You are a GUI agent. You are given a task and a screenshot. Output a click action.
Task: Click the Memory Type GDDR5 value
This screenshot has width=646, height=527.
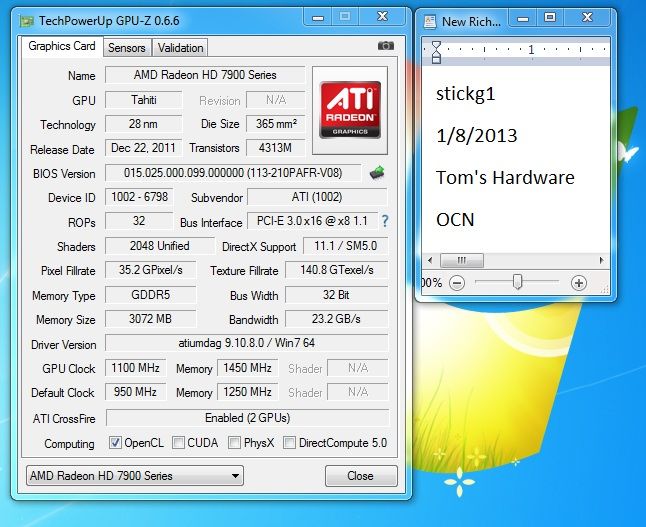[x=151, y=295]
